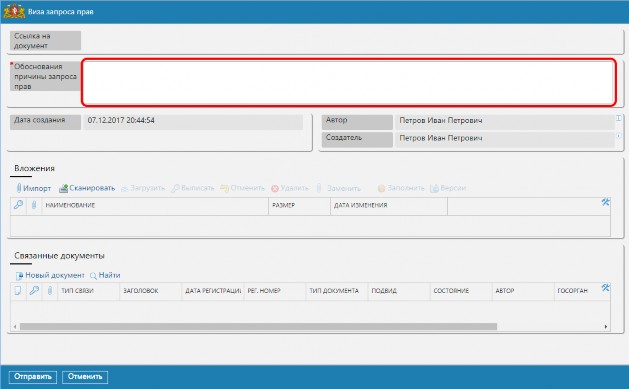The height and width of the screenshot is (389, 629).
Task: Click the Отменить item in attachments toolbar
Action: pyautogui.click(x=243, y=188)
